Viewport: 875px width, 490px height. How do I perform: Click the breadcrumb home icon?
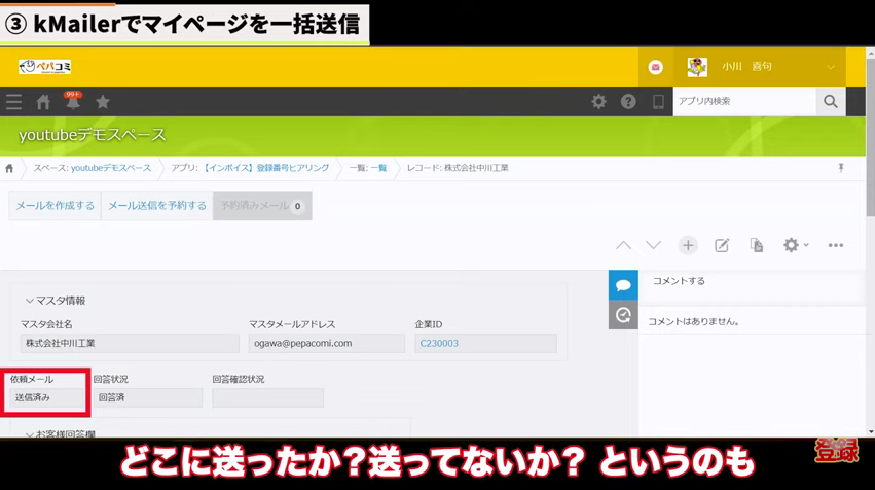coord(9,168)
